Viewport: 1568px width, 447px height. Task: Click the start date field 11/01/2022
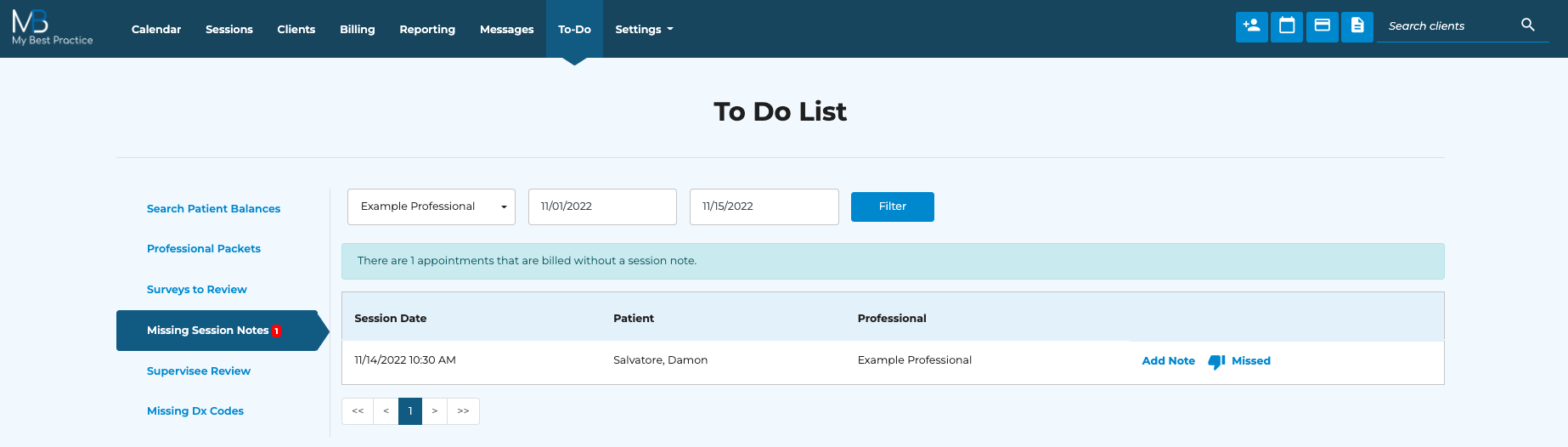(x=602, y=207)
